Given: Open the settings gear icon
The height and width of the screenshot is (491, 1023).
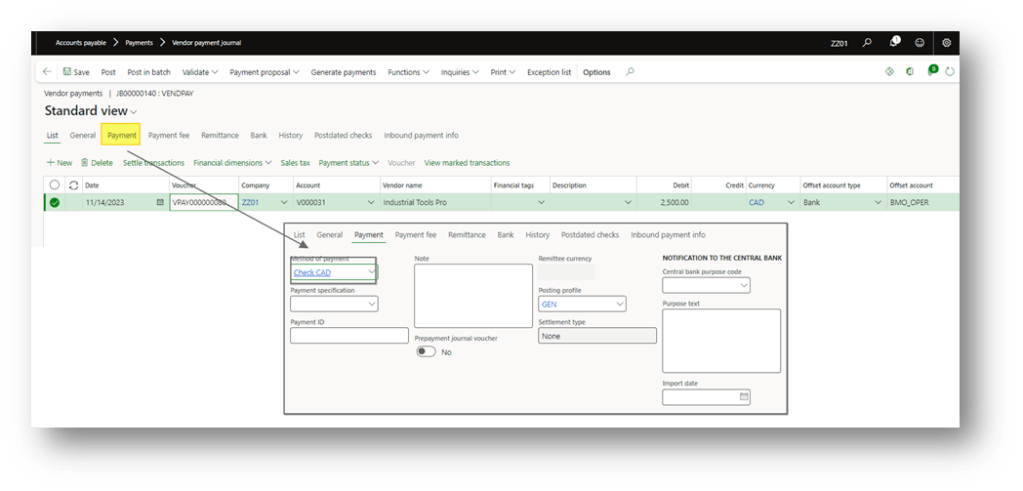Looking at the screenshot, I should tap(946, 43).
